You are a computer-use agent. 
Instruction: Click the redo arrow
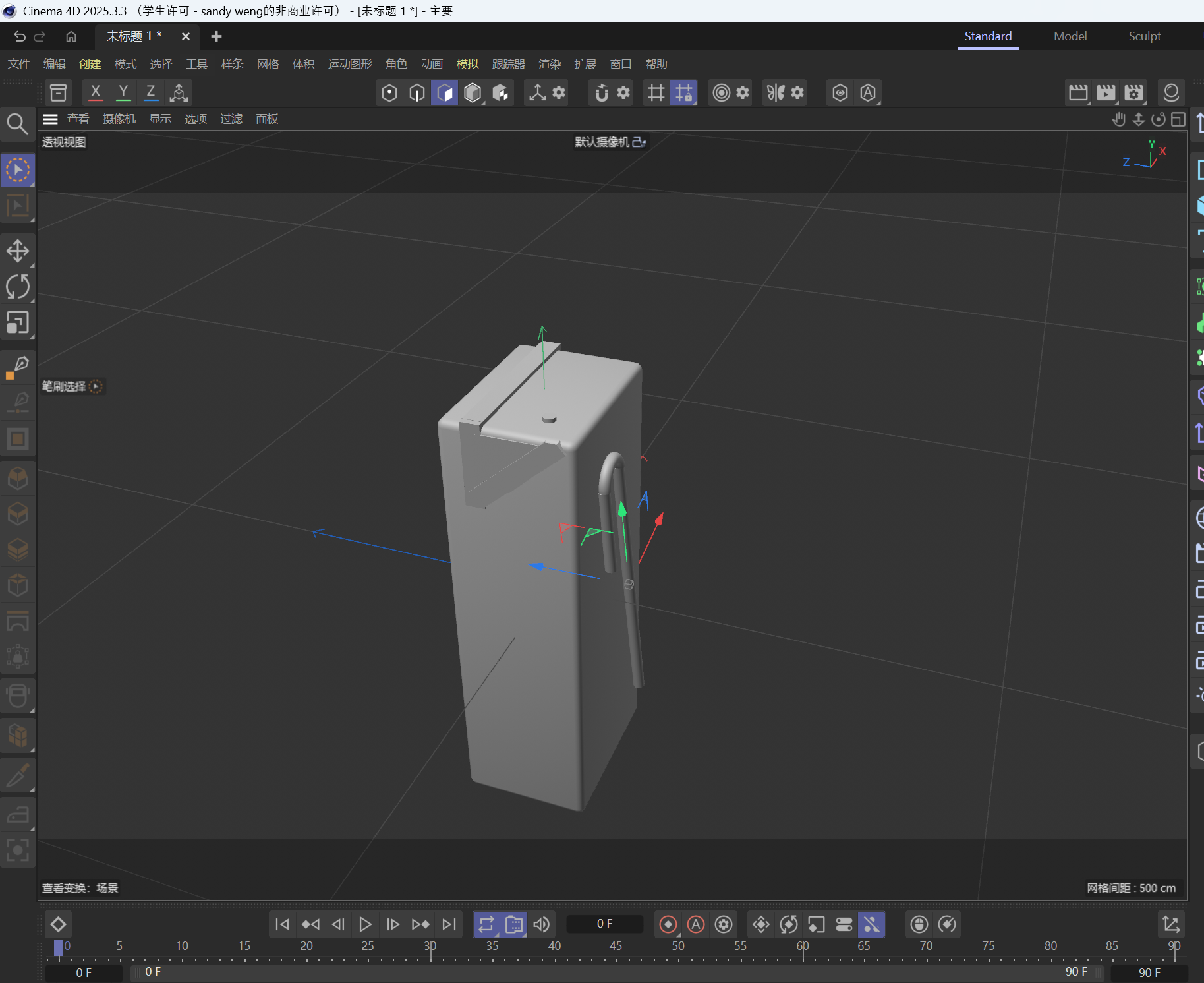[x=40, y=36]
